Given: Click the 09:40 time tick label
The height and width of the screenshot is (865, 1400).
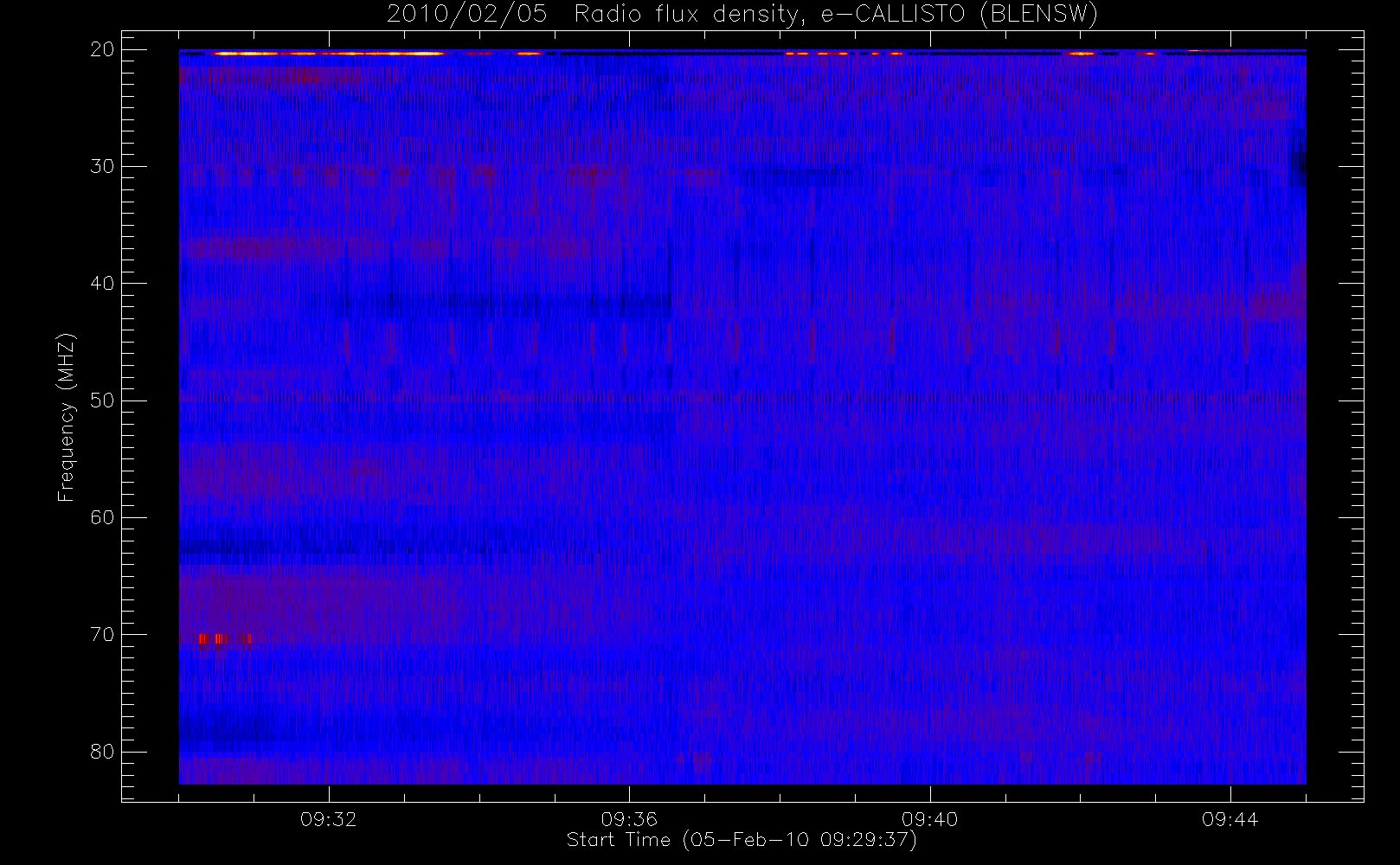Looking at the screenshot, I should click(x=929, y=819).
